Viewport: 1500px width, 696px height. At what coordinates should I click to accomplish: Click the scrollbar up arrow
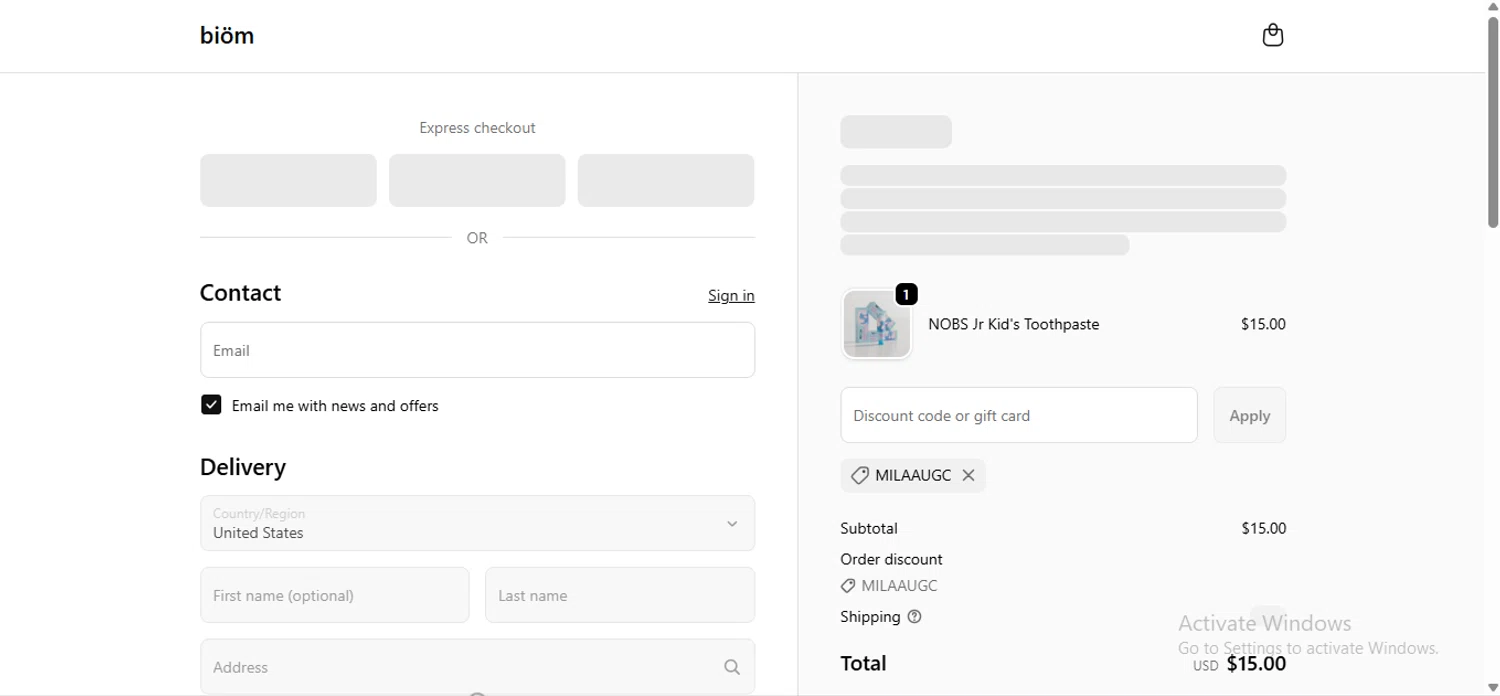click(1493, 7)
